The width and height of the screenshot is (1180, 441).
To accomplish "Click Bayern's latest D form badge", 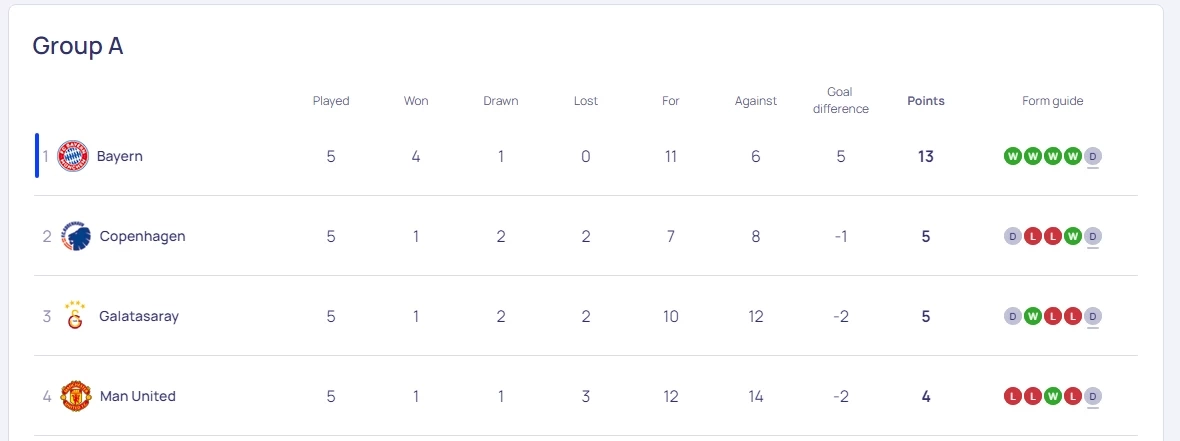I will point(1093,156).
